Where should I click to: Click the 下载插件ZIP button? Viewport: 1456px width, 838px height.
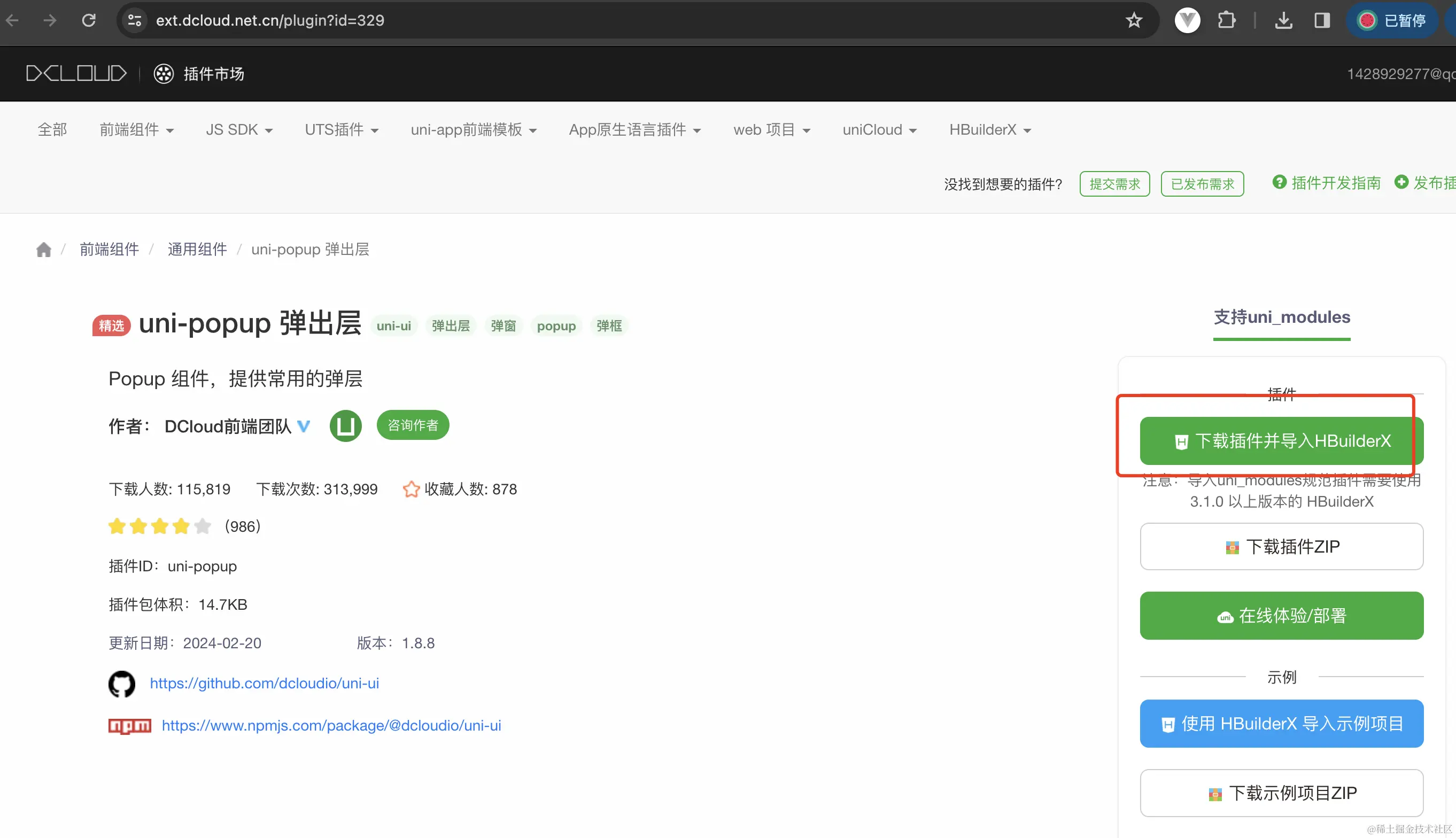pyautogui.click(x=1281, y=547)
